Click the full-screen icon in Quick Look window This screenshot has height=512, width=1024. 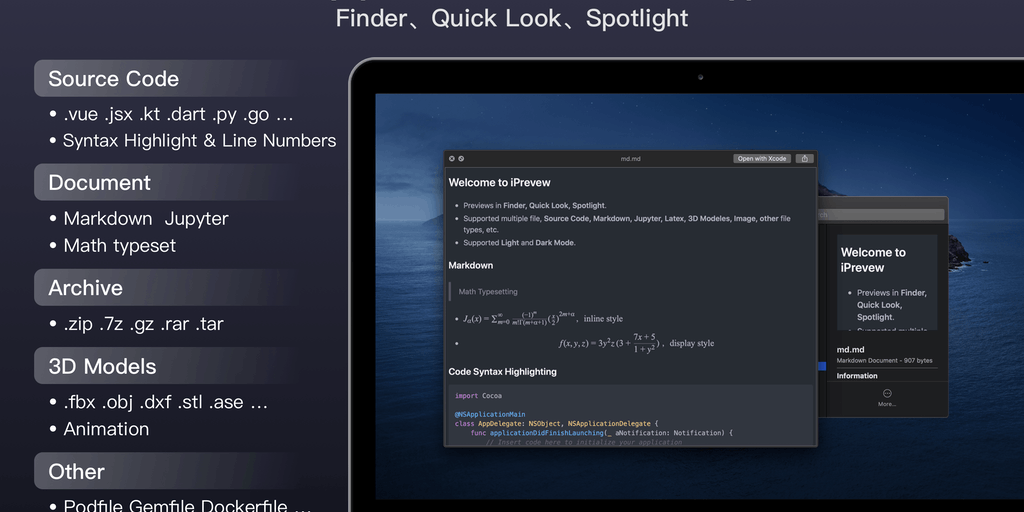461,159
